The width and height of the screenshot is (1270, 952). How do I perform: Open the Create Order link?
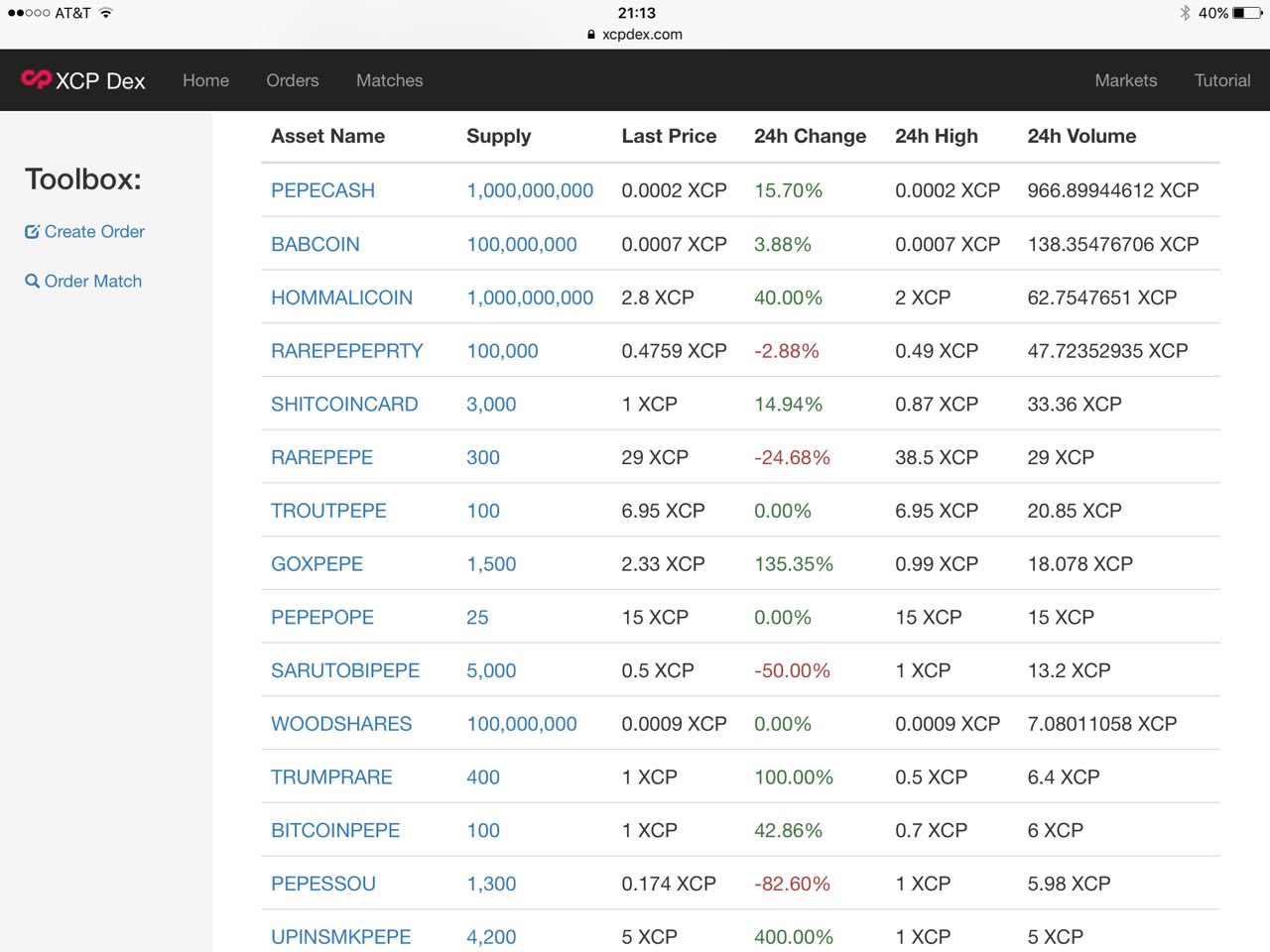pos(94,232)
